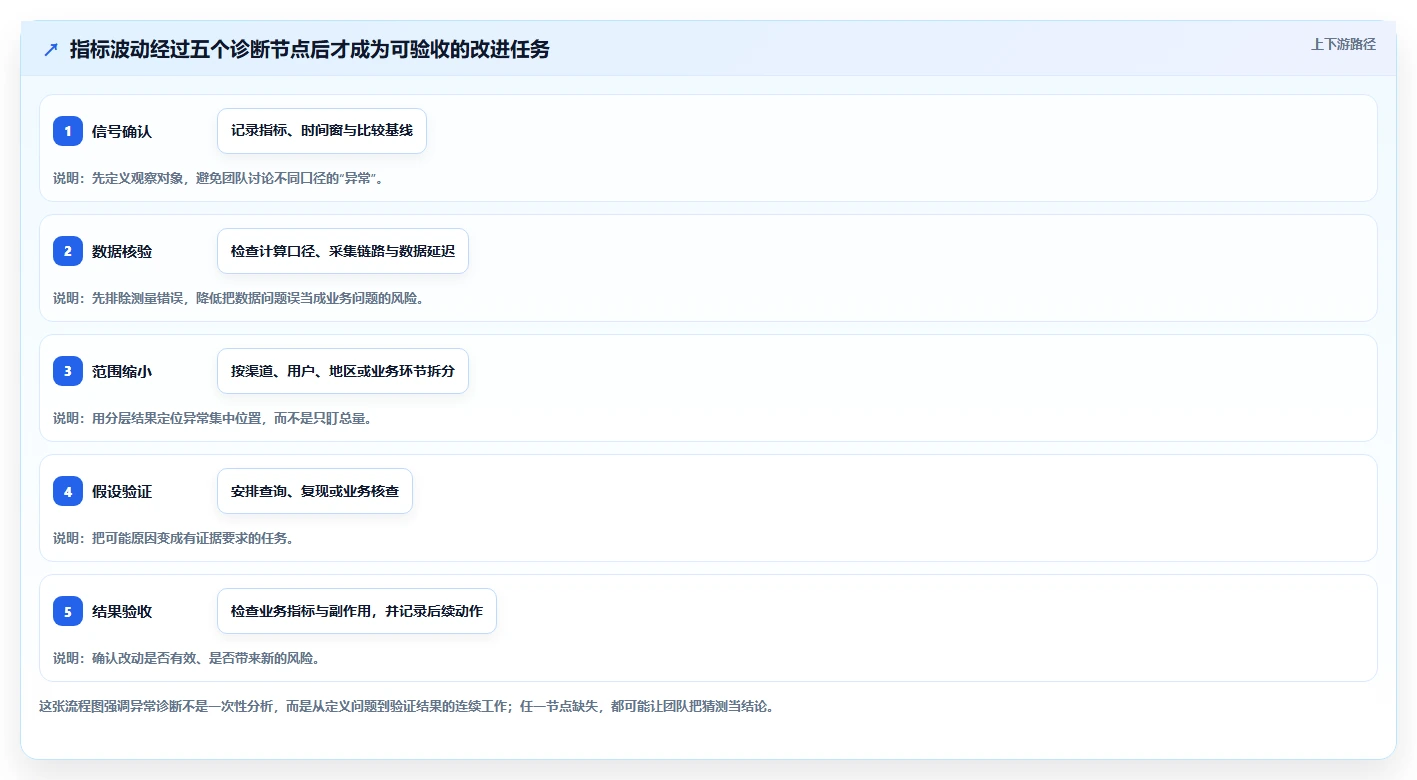Click the arrow icon beside the title
This screenshot has width=1417, height=780.
pos(51,49)
